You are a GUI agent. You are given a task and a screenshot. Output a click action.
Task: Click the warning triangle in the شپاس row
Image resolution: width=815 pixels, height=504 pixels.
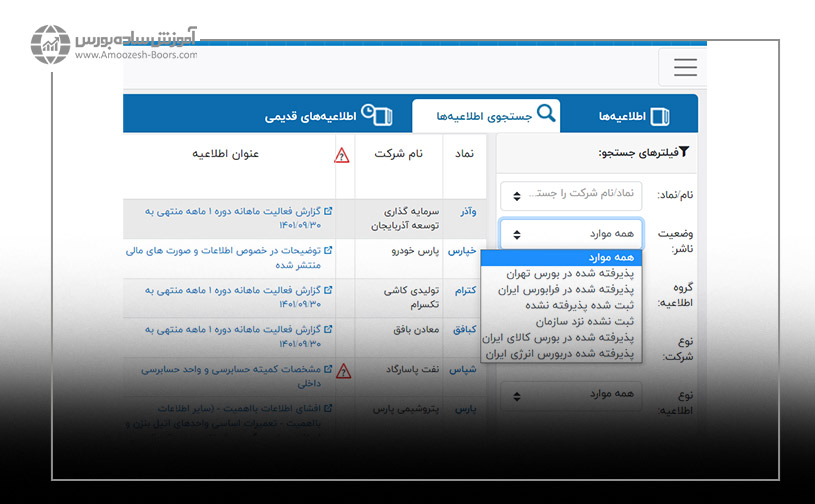[343, 371]
